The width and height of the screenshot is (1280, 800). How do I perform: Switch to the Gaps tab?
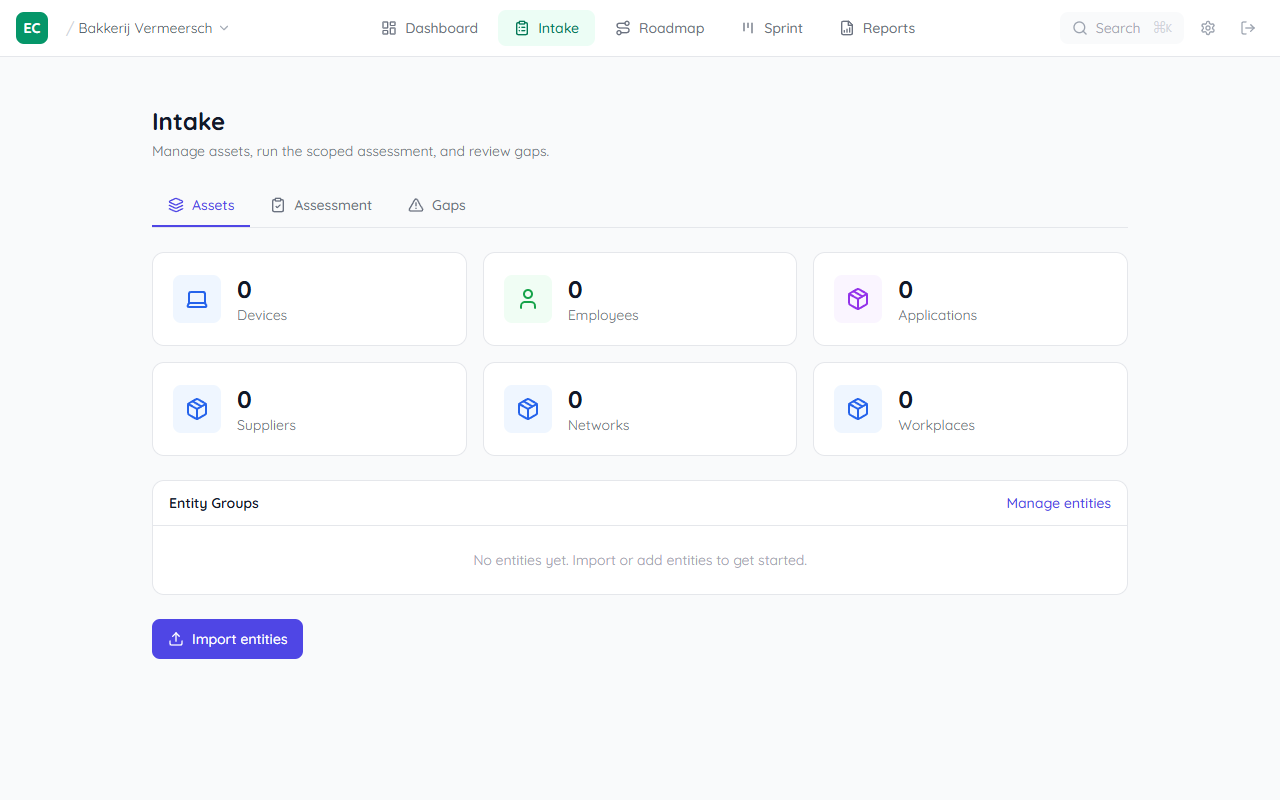coord(437,205)
